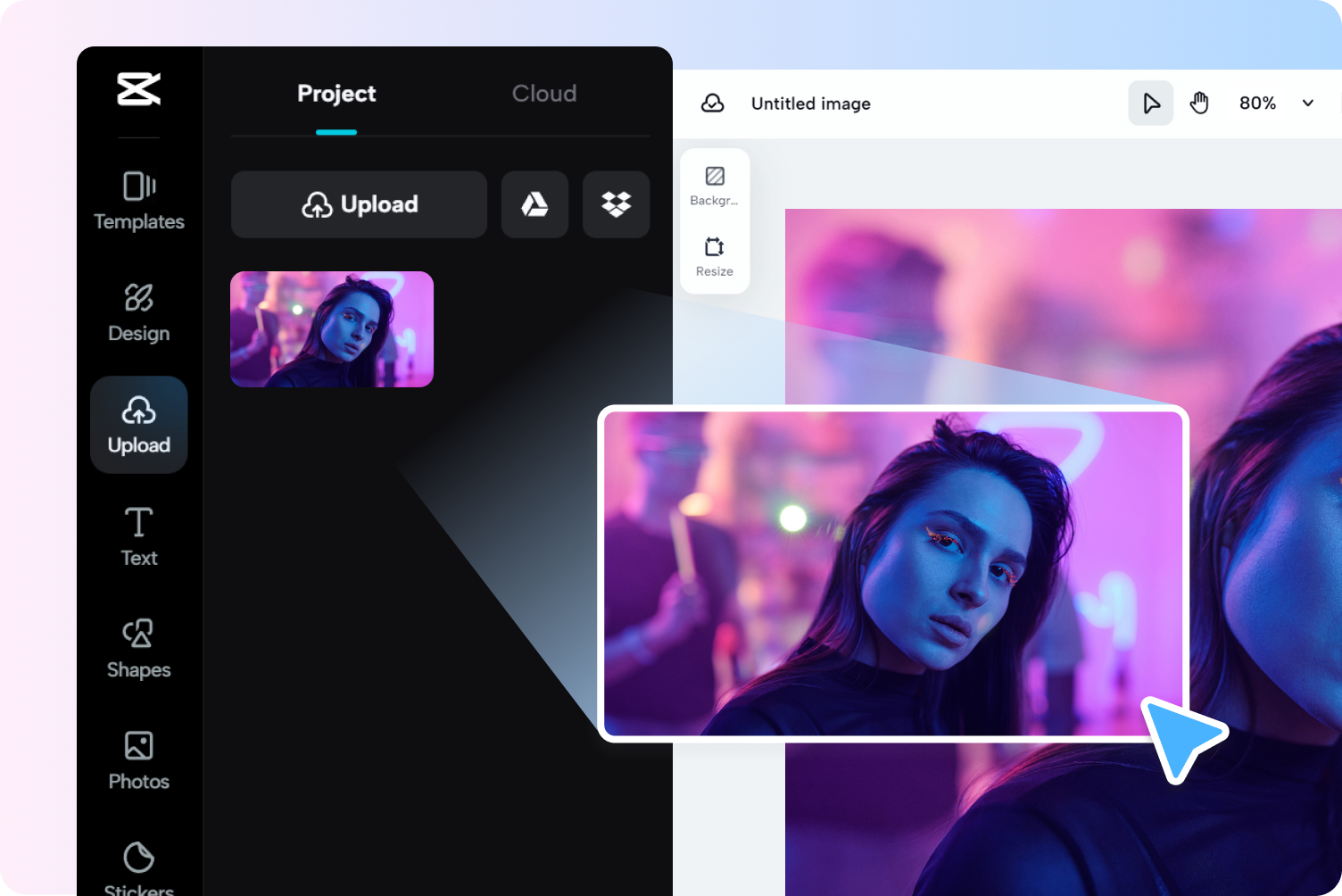This screenshot has height=896, width=1342.
Task: Select the Upload sidebar item
Action: coord(139,425)
